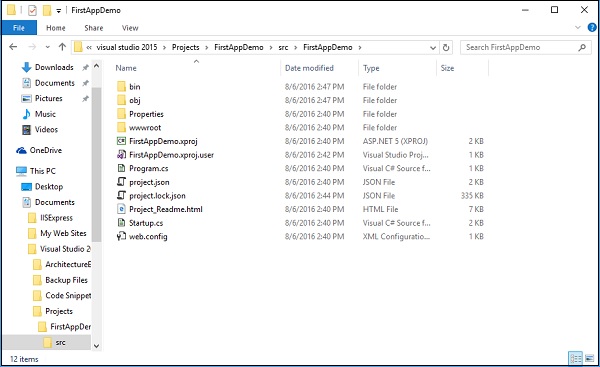Image resolution: width=600 pixels, height=367 pixels.
Task: Select the wwwroot folder icon
Action: pyautogui.click(x=121, y=127)
